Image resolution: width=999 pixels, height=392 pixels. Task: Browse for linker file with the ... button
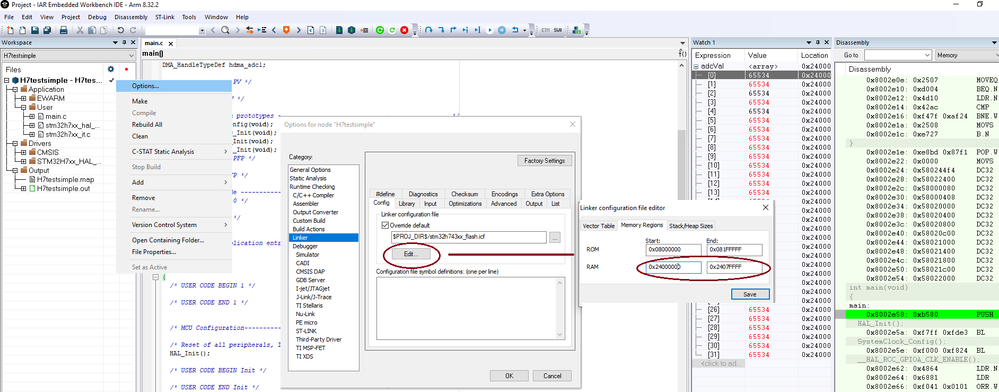point(555,237)
